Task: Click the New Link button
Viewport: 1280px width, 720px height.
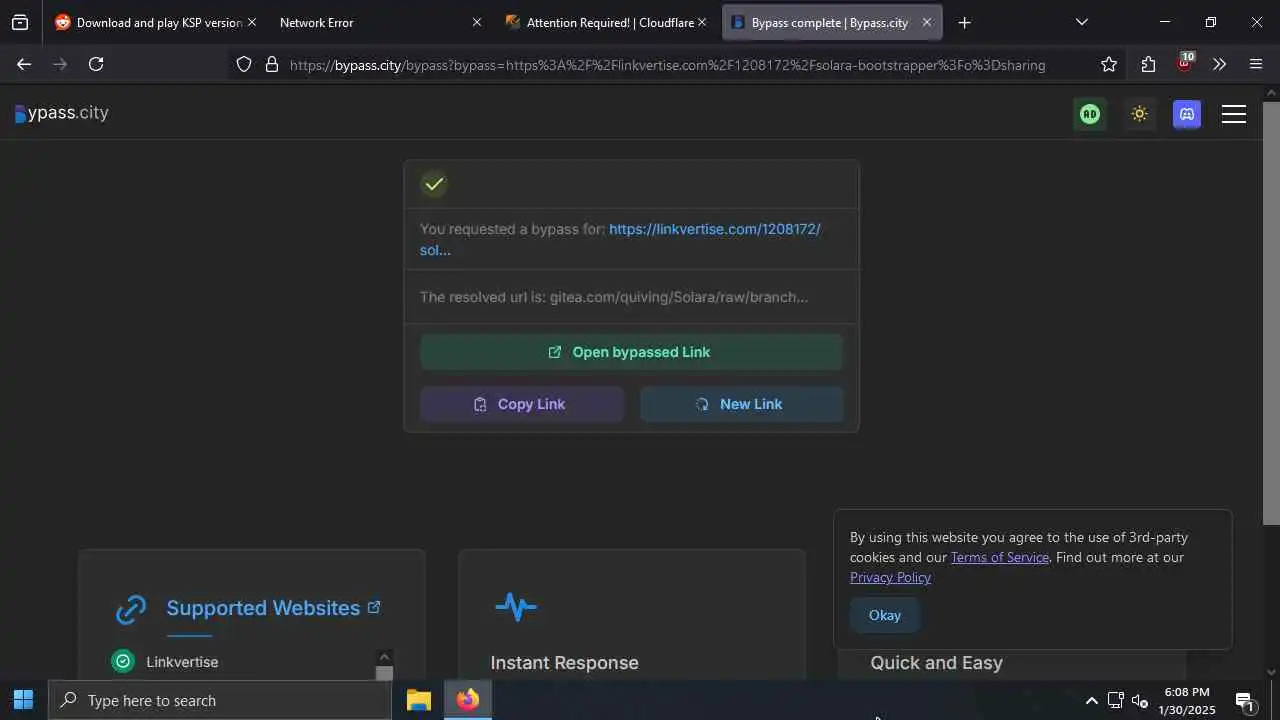Action: (x=741, y=404)
